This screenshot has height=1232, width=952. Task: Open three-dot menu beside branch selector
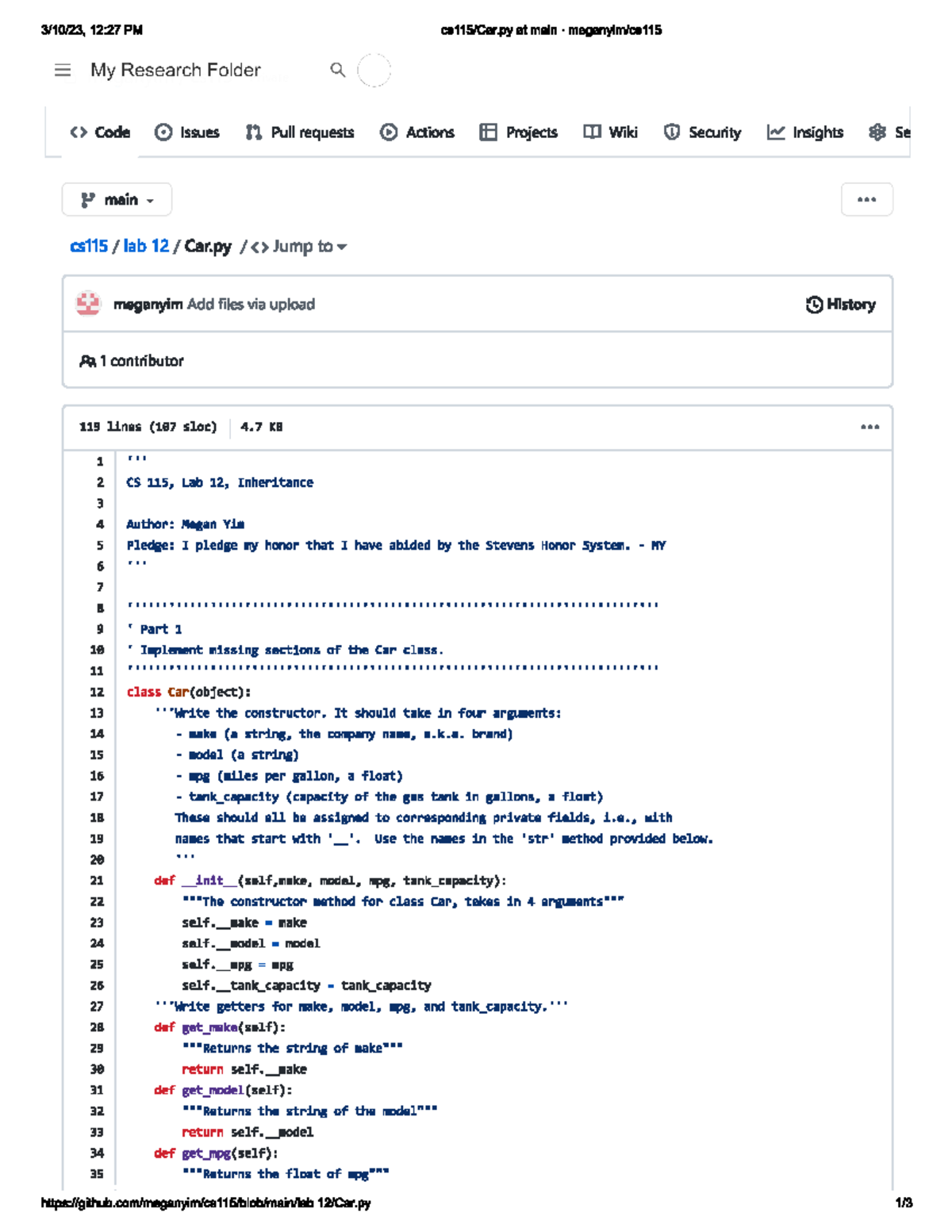866,199
